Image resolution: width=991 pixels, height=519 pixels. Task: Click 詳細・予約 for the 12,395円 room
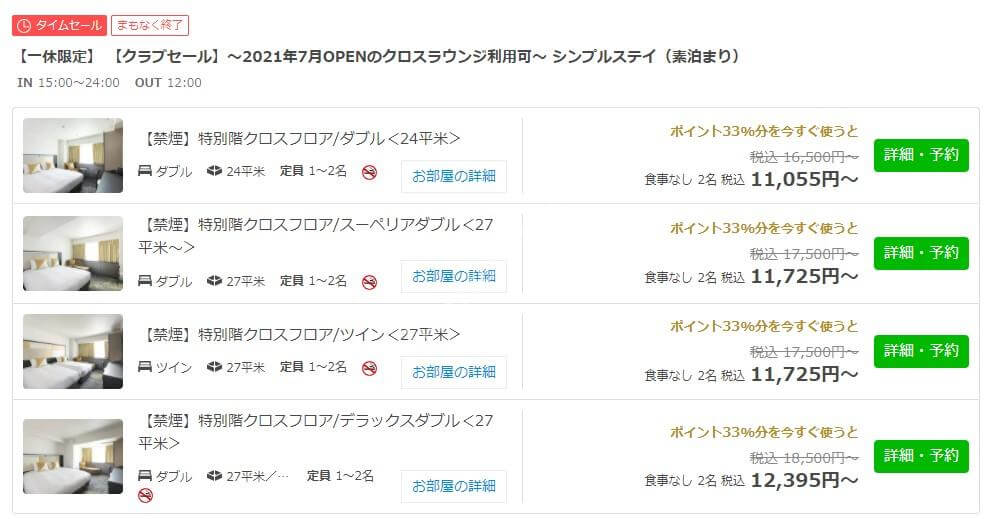point(921,456)
